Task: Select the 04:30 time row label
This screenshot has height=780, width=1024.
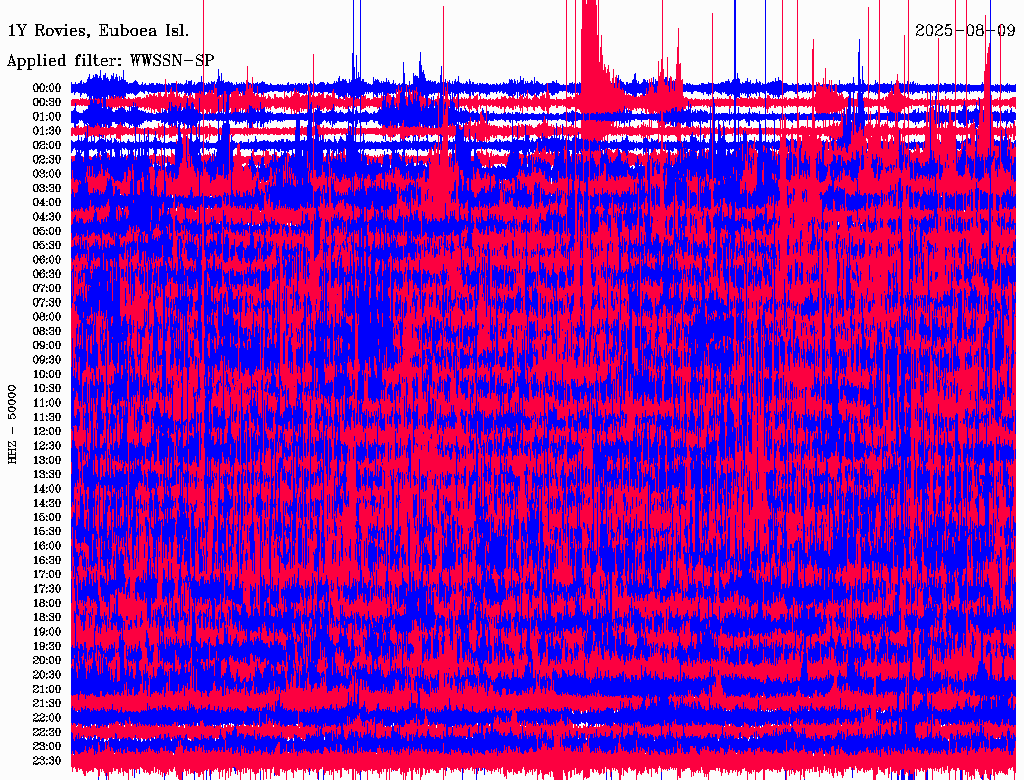Action: click(46, 217)
